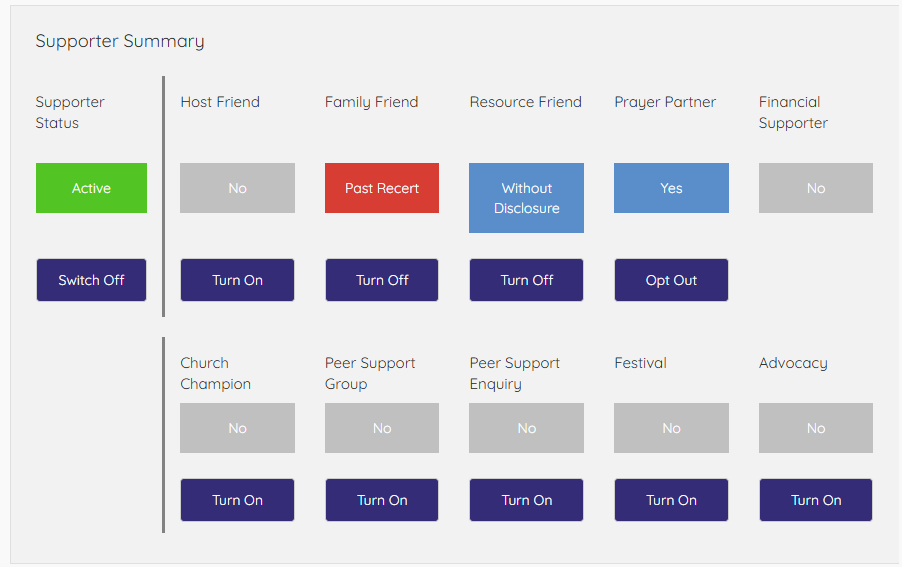Turn Off the Resource Friend status
This screenshot has height=567, width=902.
(x=526, y=280)
